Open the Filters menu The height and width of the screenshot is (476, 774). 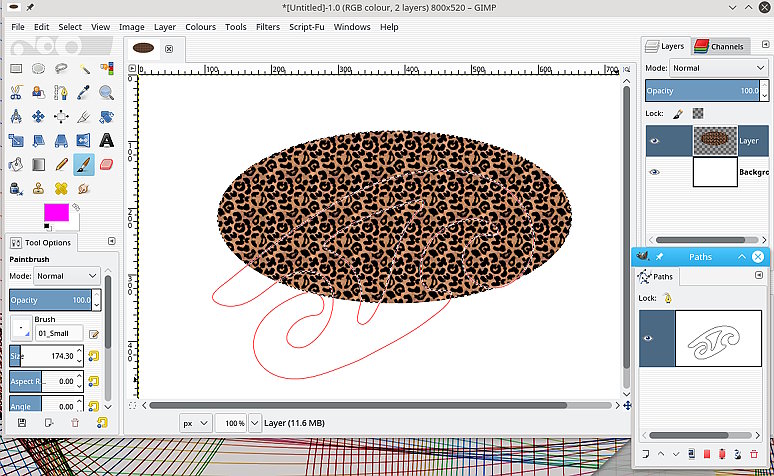point(267,27)
